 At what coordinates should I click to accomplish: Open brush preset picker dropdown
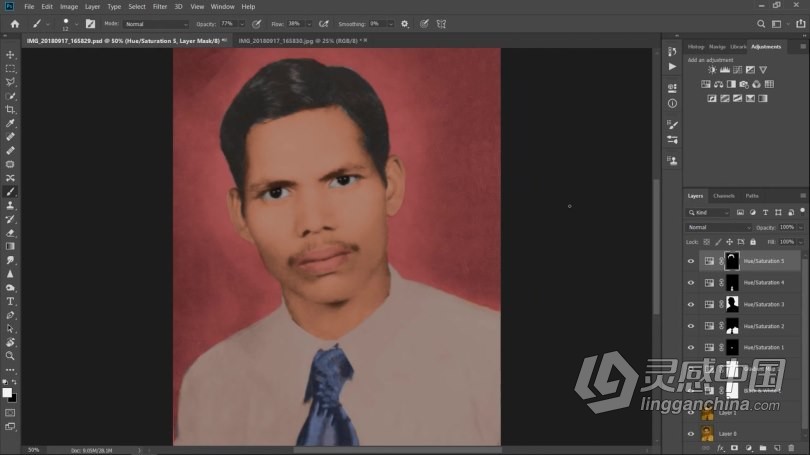coord(76,24)
